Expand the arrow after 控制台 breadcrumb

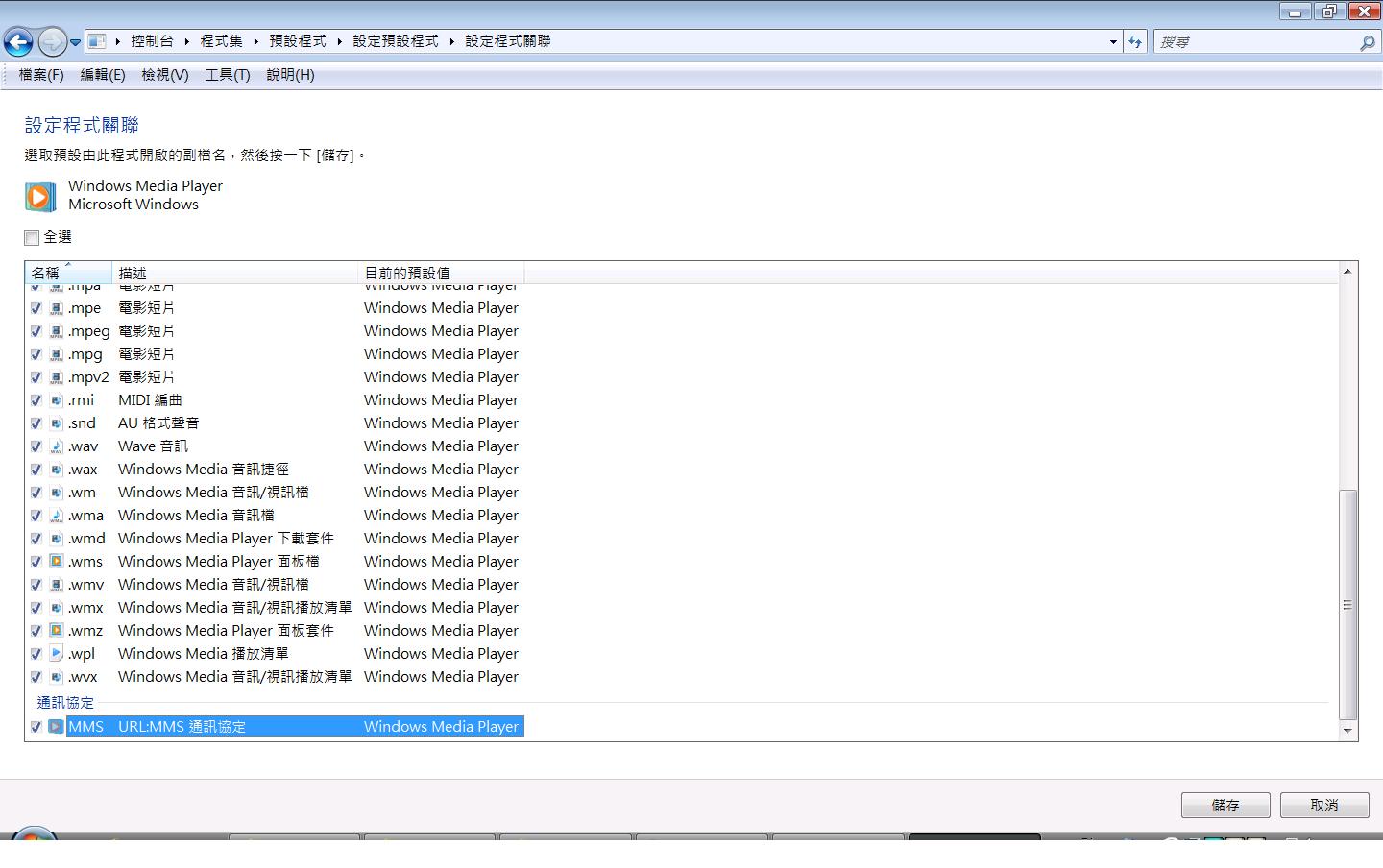point(187,41)
